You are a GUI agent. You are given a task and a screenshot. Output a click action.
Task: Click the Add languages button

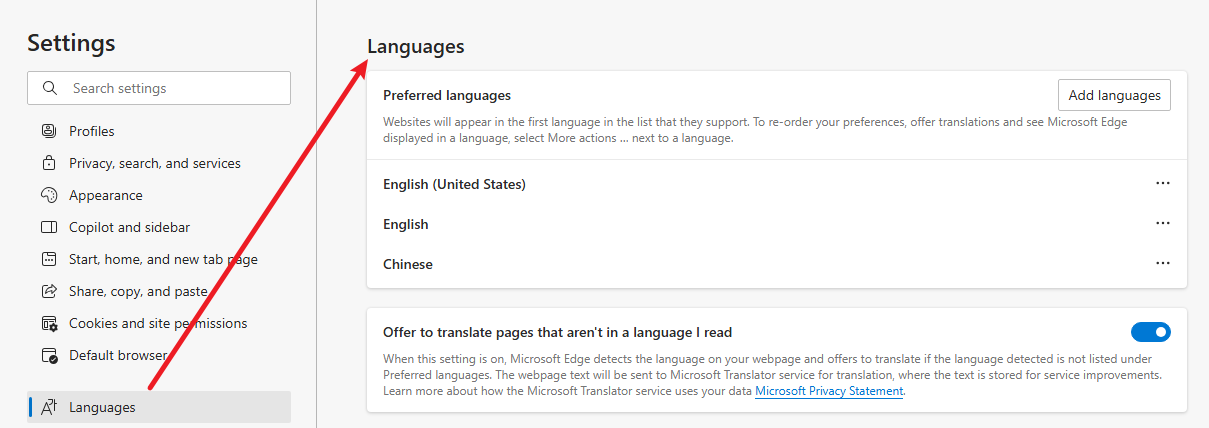pyautogui.click(x=1114, y=95)
